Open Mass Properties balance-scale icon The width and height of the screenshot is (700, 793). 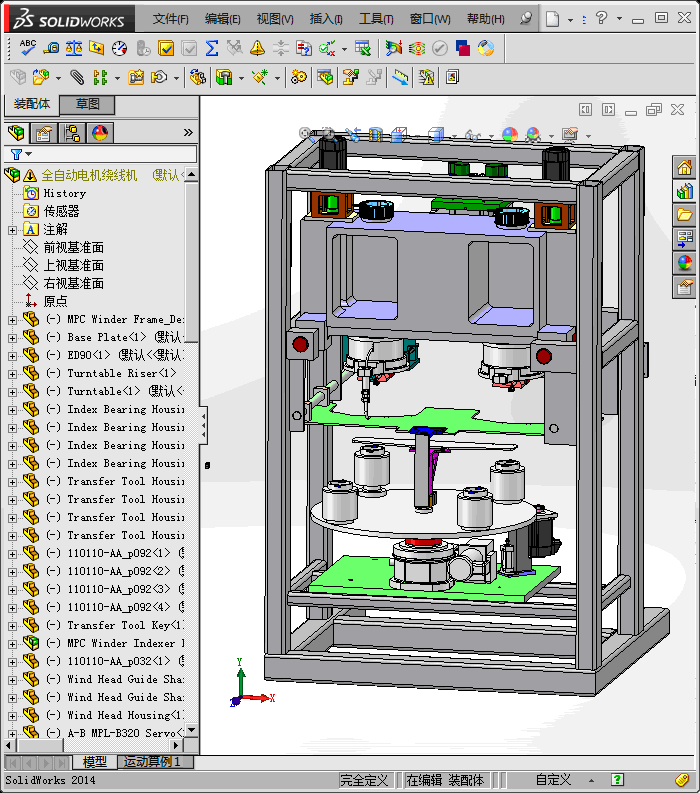point(74,48)
